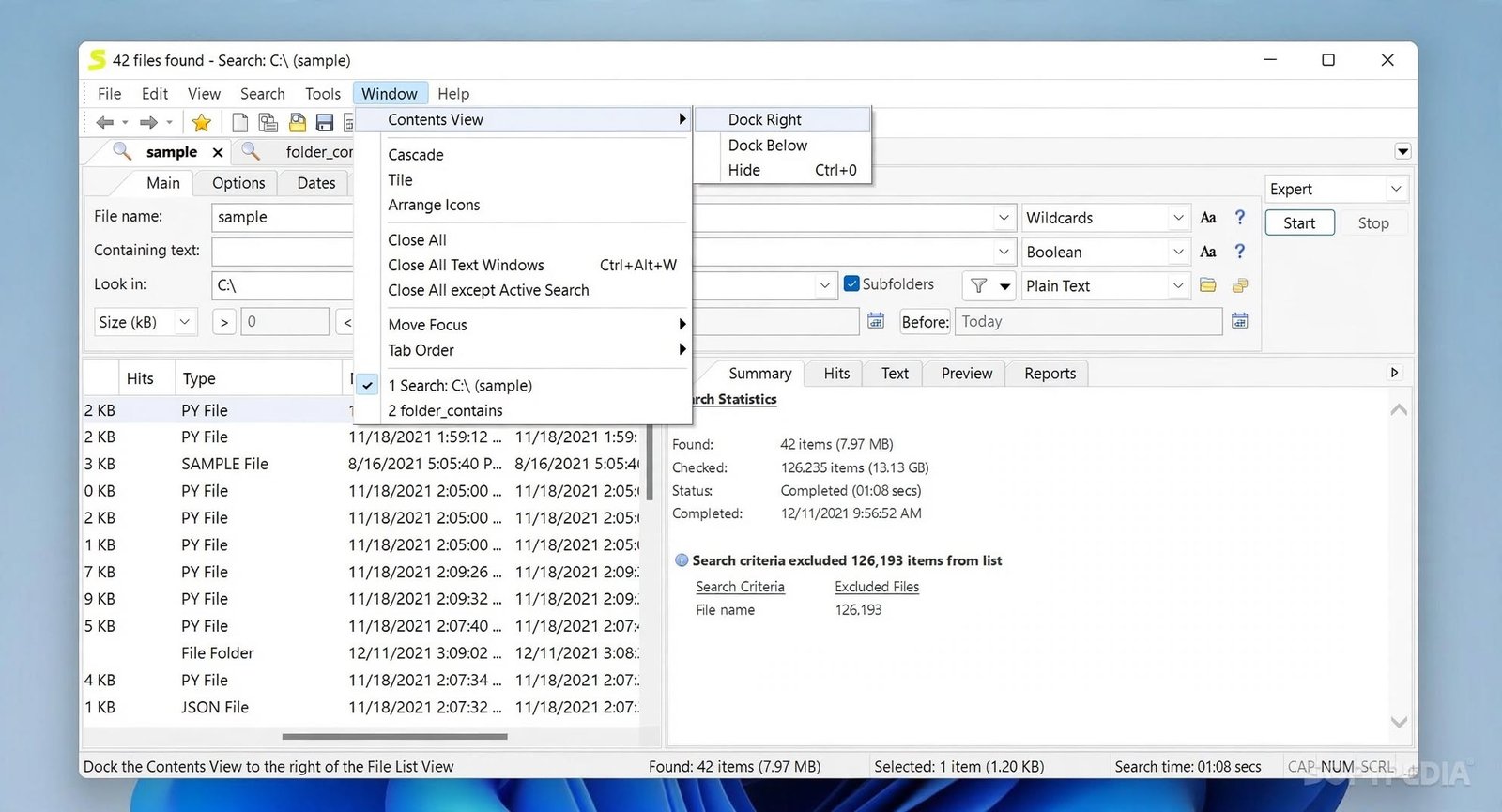1502x812 pixels.
Task: Click the Forward arrow in the toolbar
Action: tap(148, 122)
